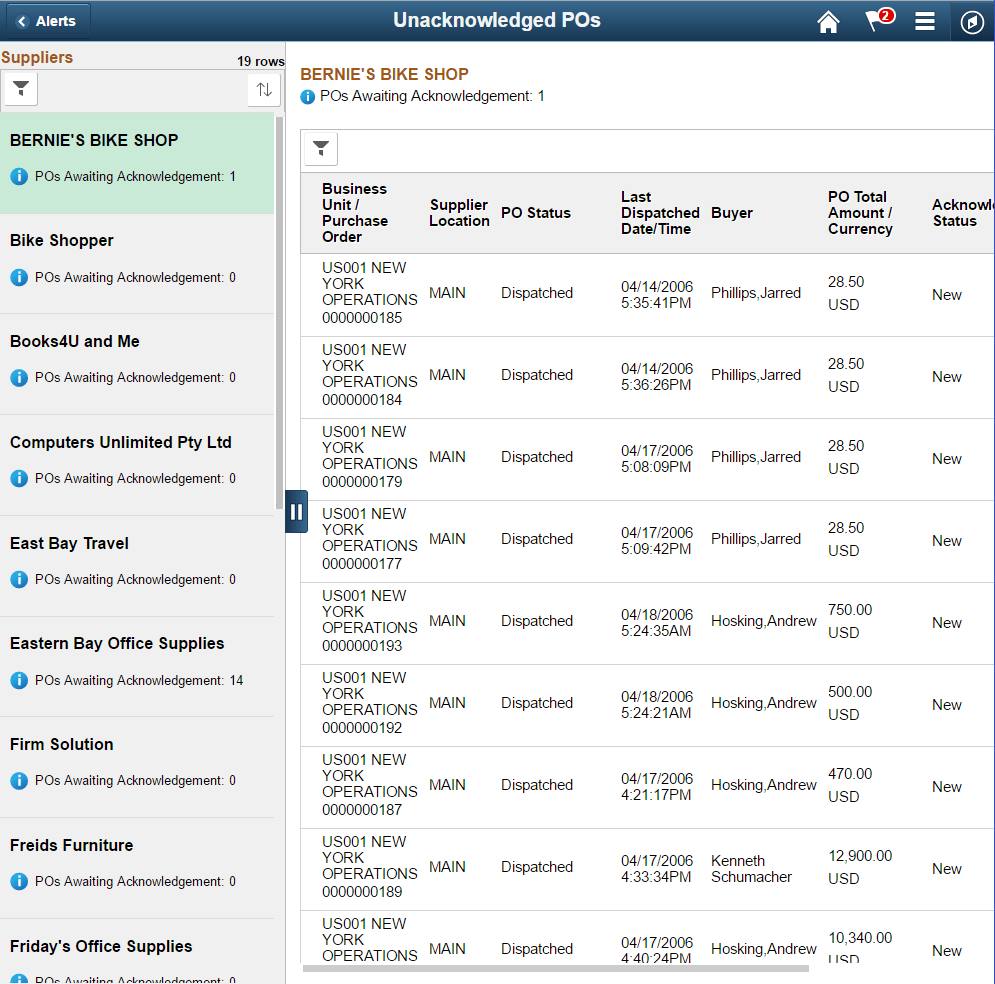Screen dimensions: 995x984
Task: Select supplier Freids Furniture
Action: [137, 868]
